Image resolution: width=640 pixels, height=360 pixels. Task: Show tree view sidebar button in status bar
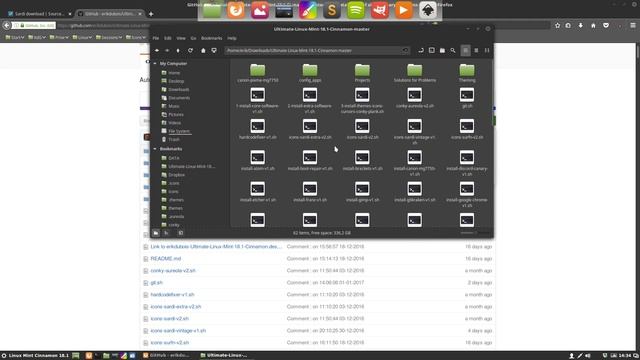[167, 233]
